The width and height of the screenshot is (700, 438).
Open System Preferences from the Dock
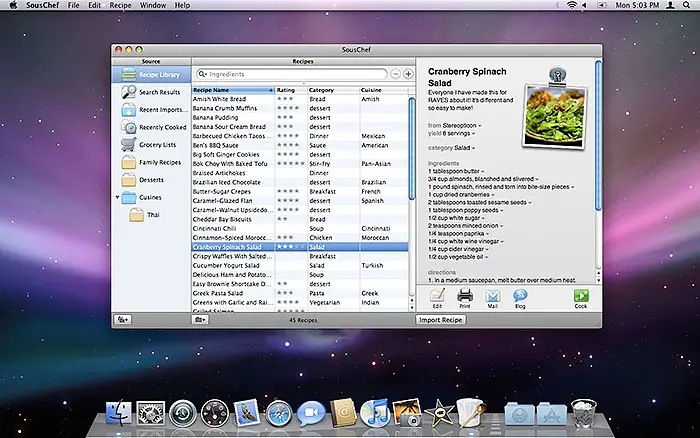tap(150, 413)
